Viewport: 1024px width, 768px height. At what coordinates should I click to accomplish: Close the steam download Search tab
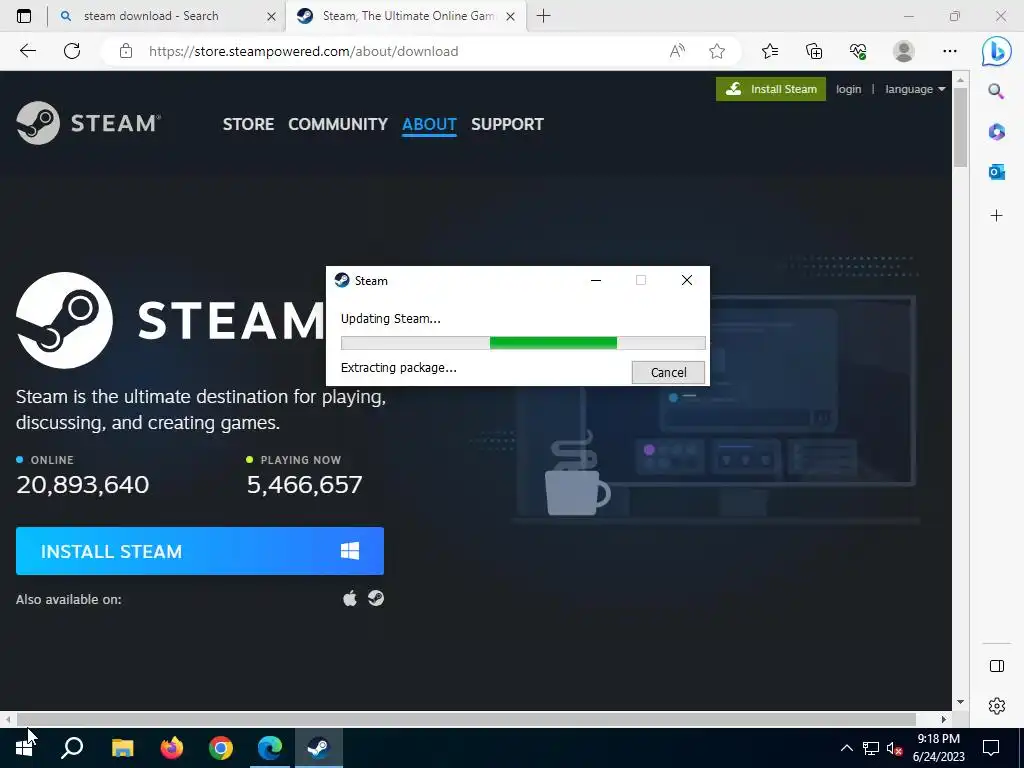coord(271,16)
